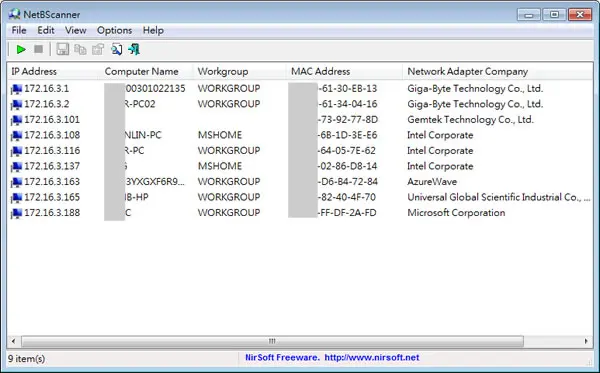Image resolution: width=600 pixels, height=373 pixels.
Task: Click MAC address ending -73-92-77-8D
Action: [x=348, y=119]
